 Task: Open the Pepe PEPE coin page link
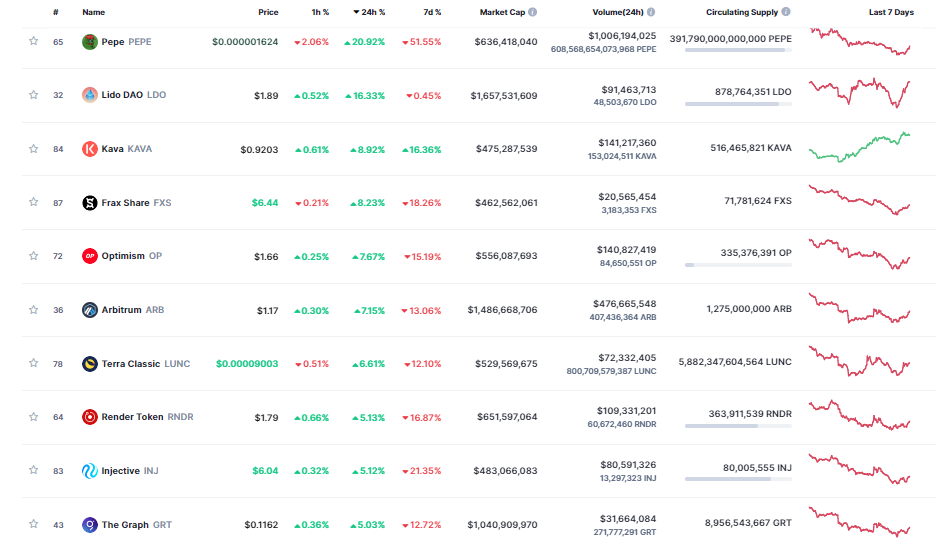point(126,42)
